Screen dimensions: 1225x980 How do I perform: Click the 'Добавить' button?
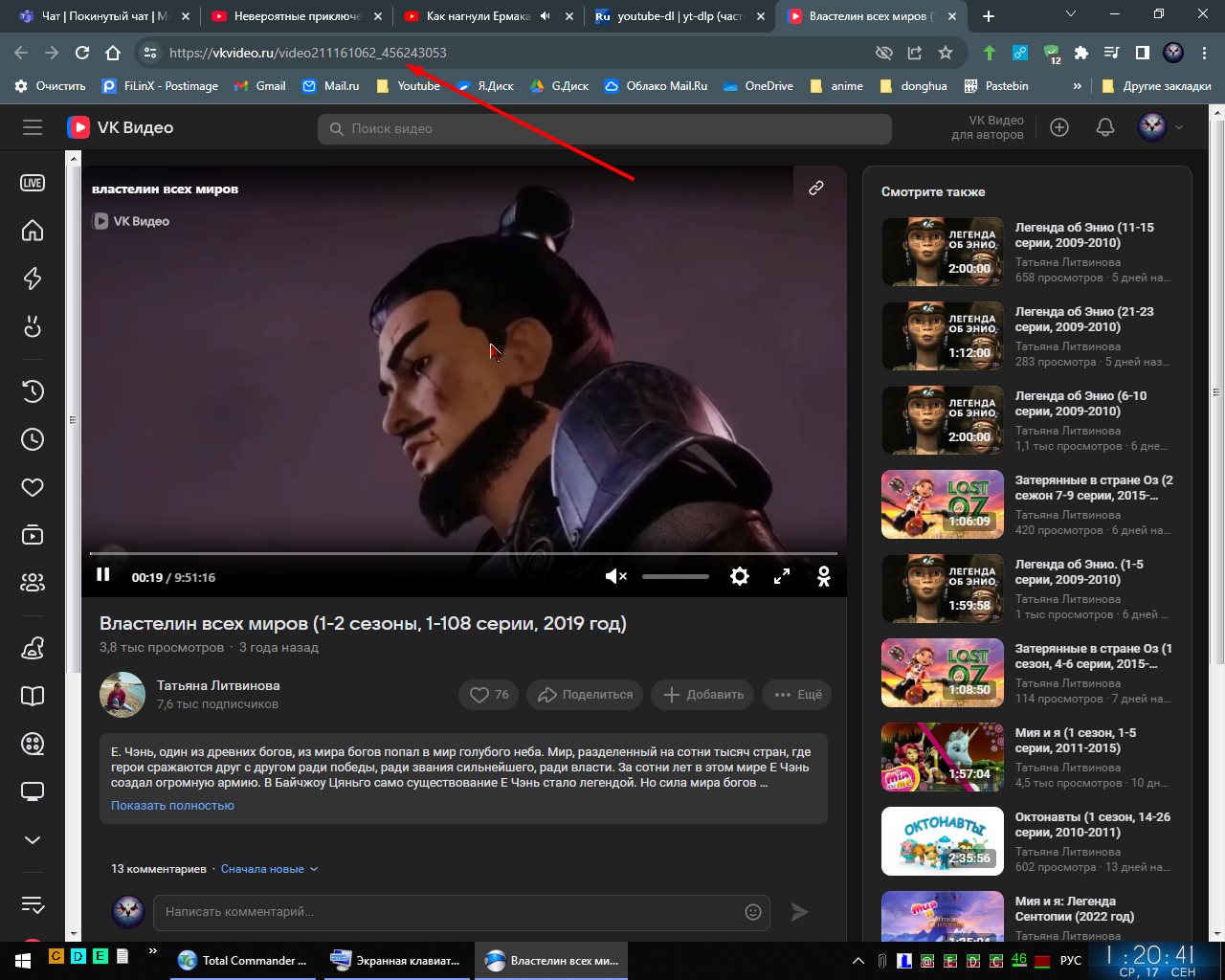tap(703, 695)
